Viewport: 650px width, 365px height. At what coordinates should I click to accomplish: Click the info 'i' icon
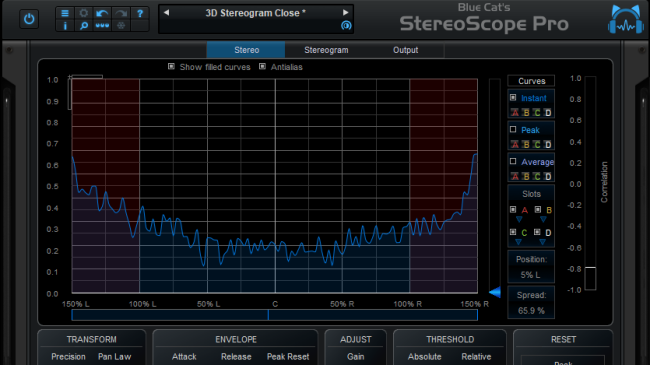pyautogui.click(x=65, y=26)
